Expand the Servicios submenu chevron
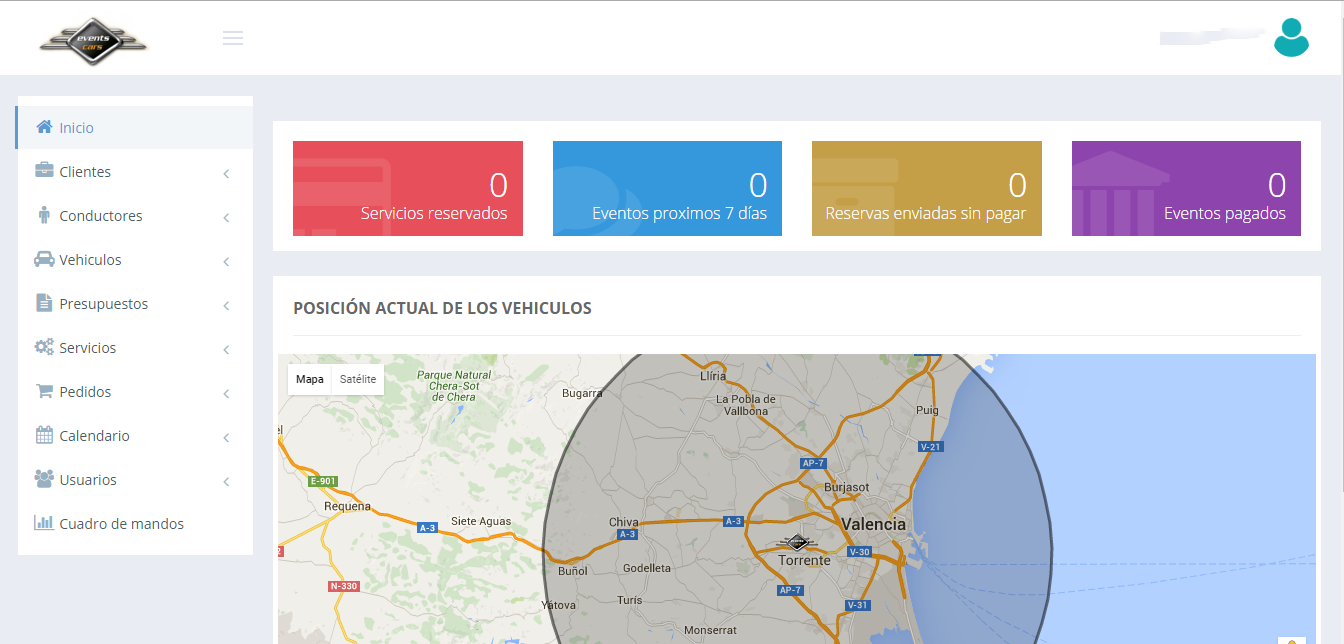The height and width of the screenshot is (644, 1344). click(x=226, y=349)
